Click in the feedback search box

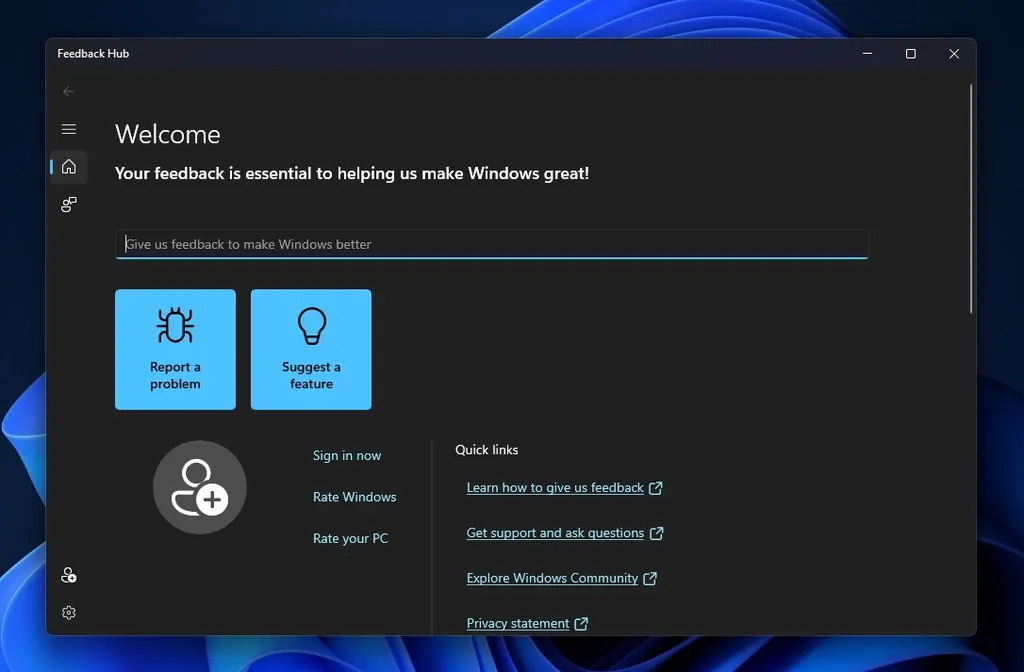pyautogui.click(x=490, y=244)
